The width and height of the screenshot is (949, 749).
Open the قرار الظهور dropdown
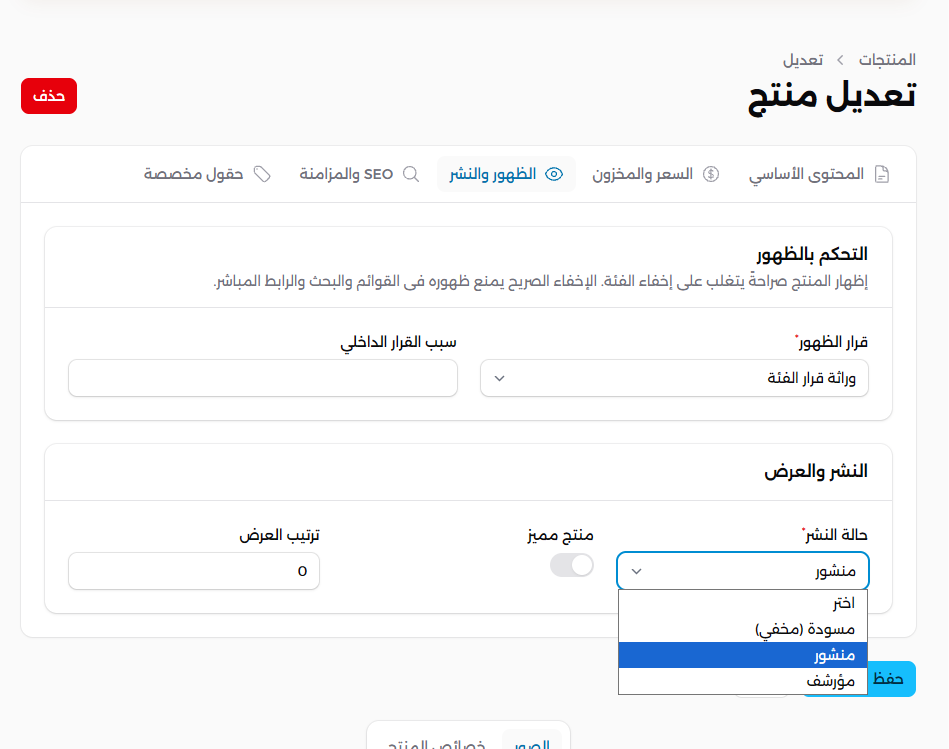(674, 378)
